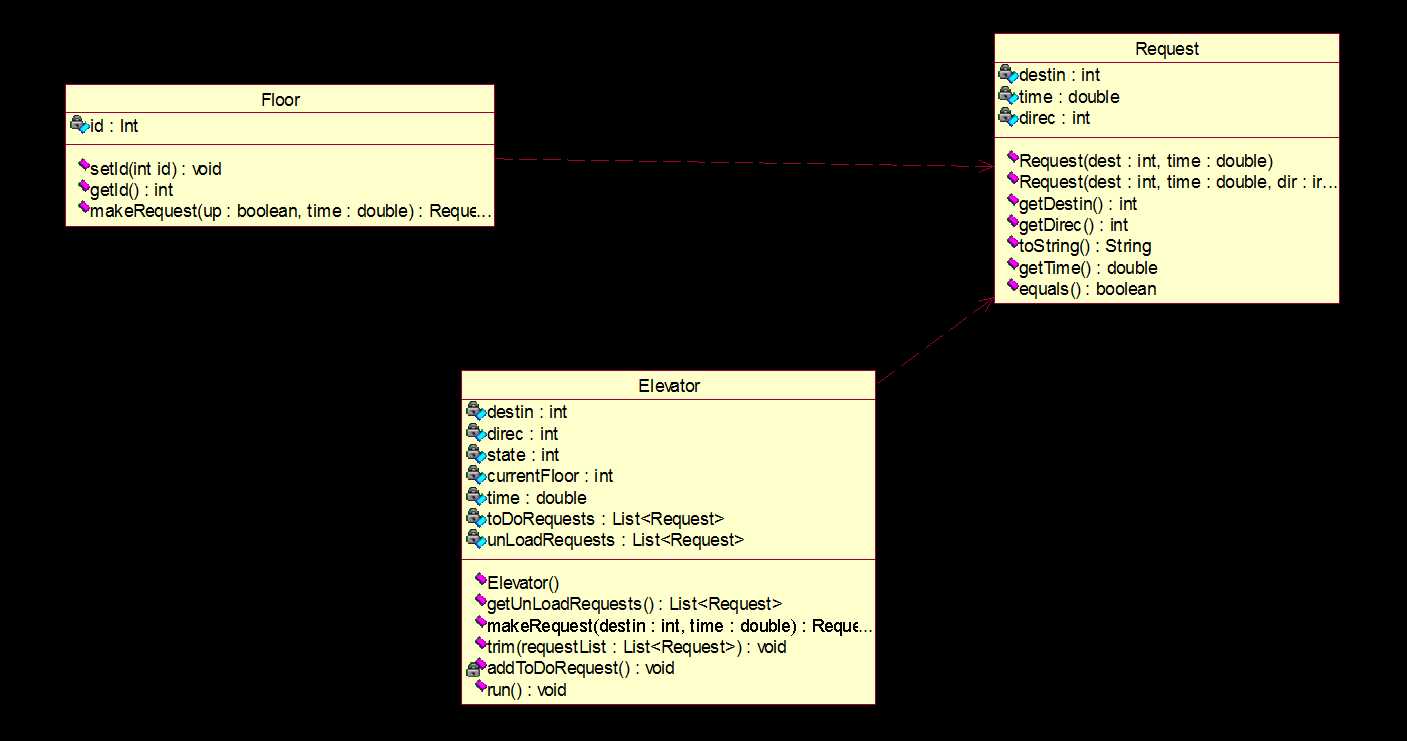1407x741 pixels.
Task: Select method text equals() : boolean
Action: click(x=1088, y=288)
